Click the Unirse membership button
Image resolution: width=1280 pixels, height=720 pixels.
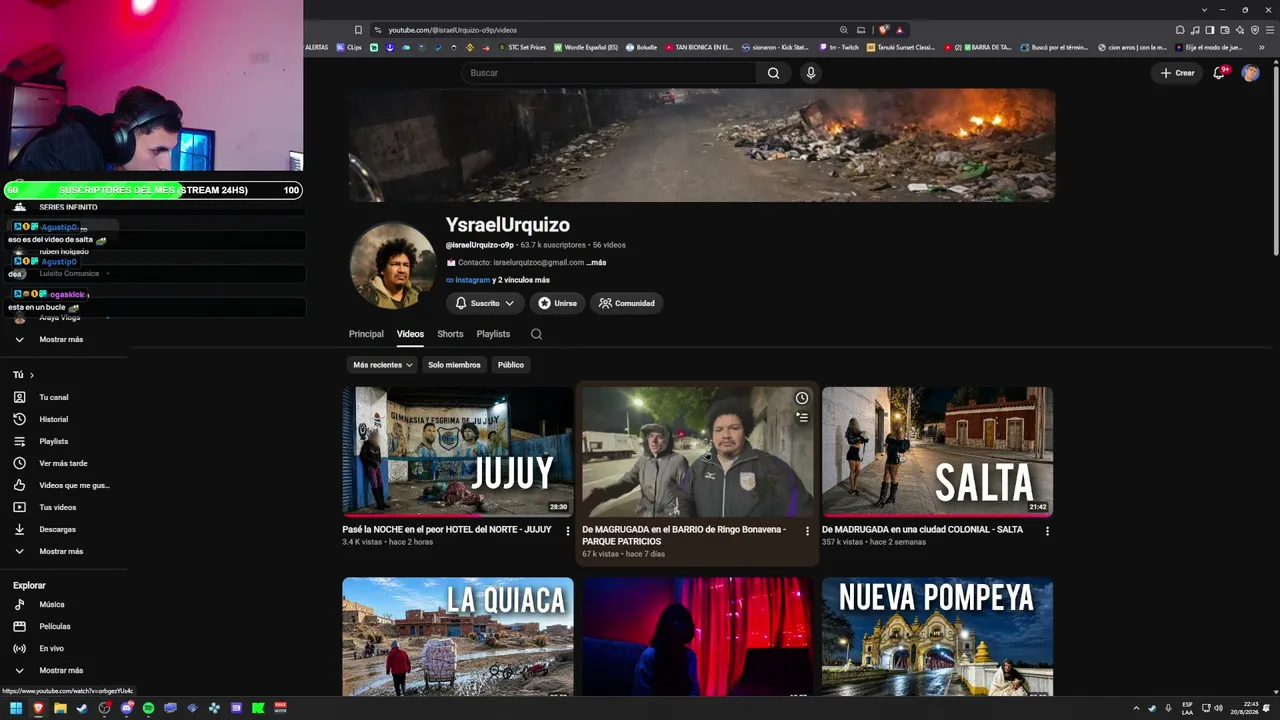(x=557, y=303)
